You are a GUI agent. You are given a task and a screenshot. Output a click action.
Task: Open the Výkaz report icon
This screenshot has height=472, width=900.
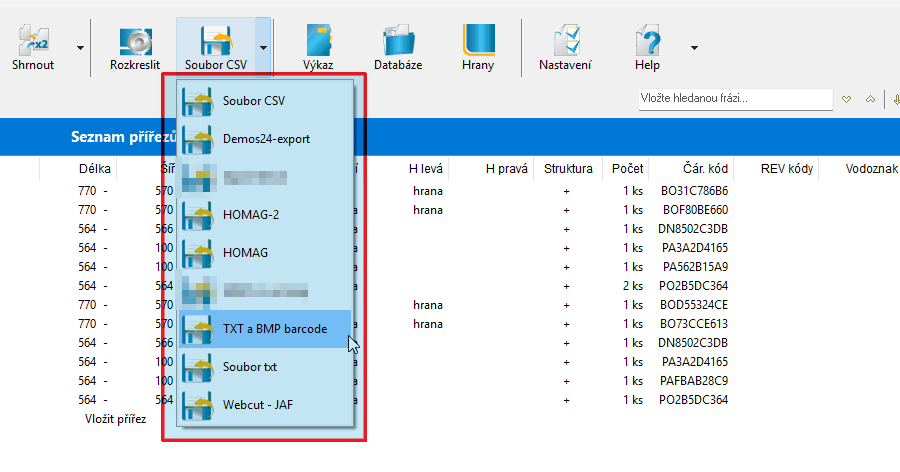(x=318, y=48)
